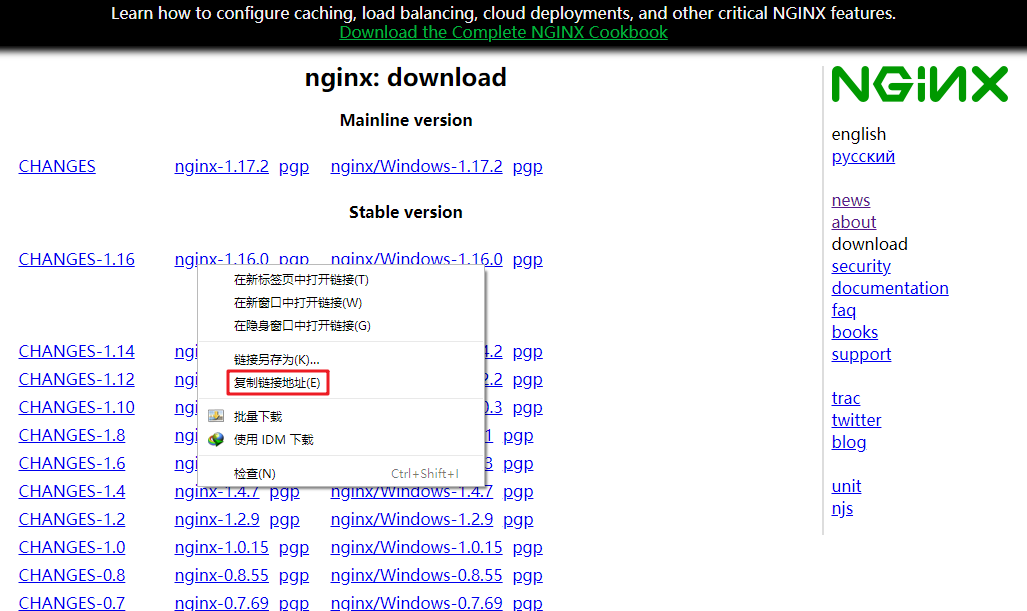Download nginx-1.2.9 source link
The height and width of the screenshot is (611, 1027).
pos(217,519)
